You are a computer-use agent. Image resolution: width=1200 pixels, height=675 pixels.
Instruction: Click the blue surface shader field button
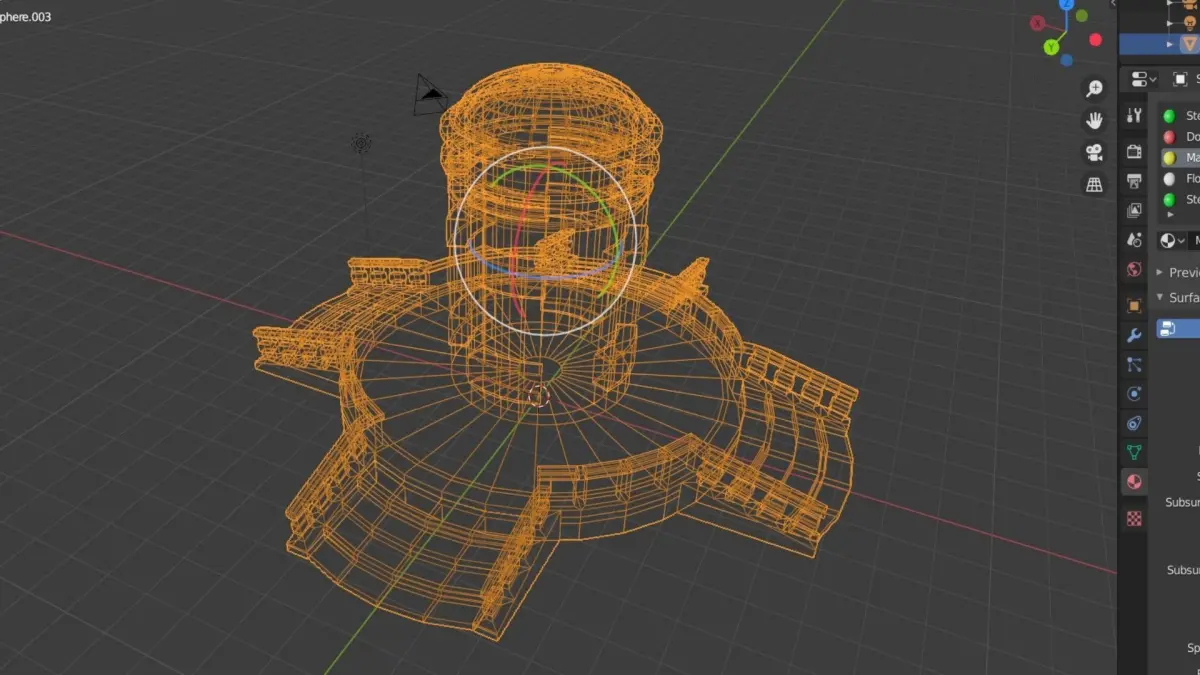coord(1178,328)
